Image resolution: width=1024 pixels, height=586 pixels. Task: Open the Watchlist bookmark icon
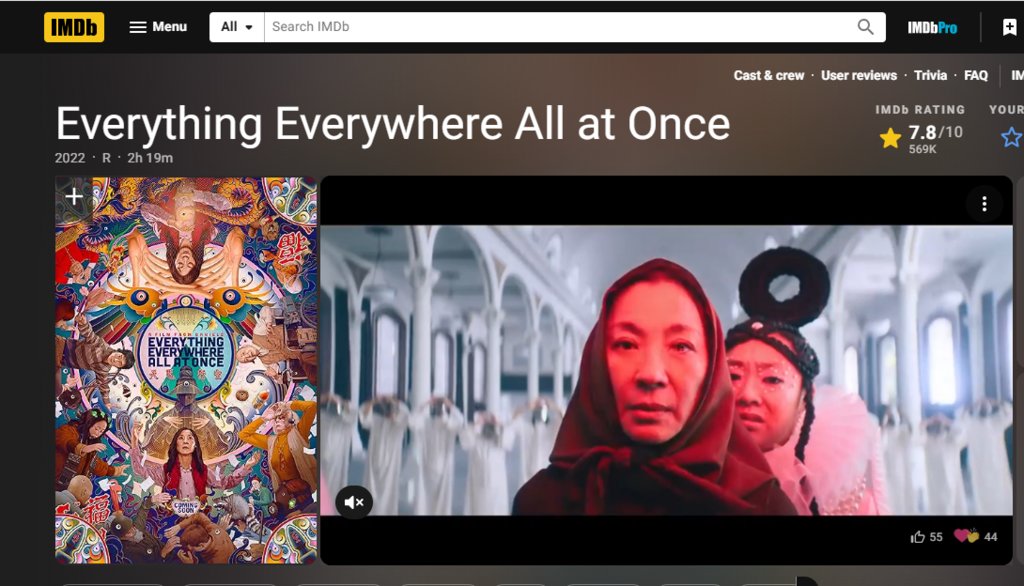click(x=1010, y=27)
